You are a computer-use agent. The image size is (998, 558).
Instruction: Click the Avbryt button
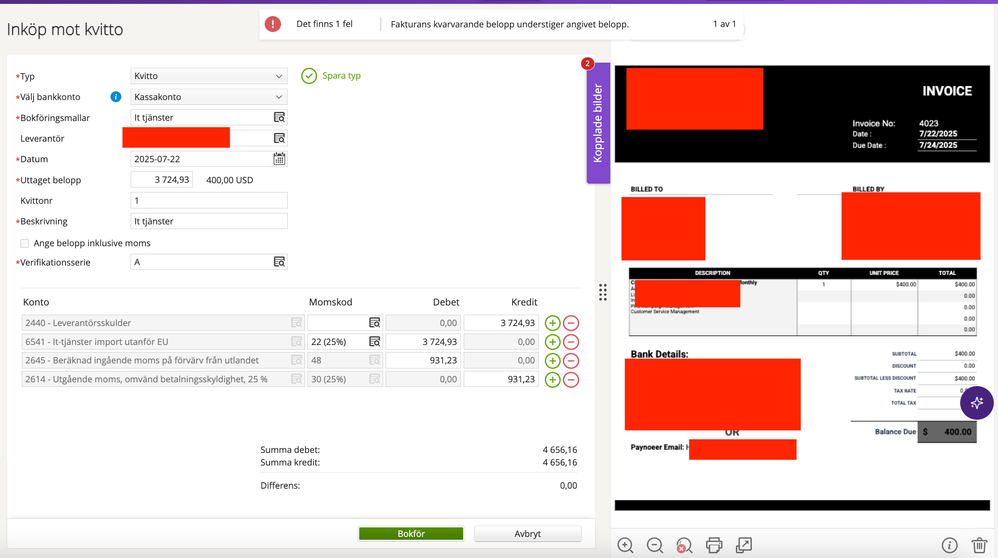527,534
